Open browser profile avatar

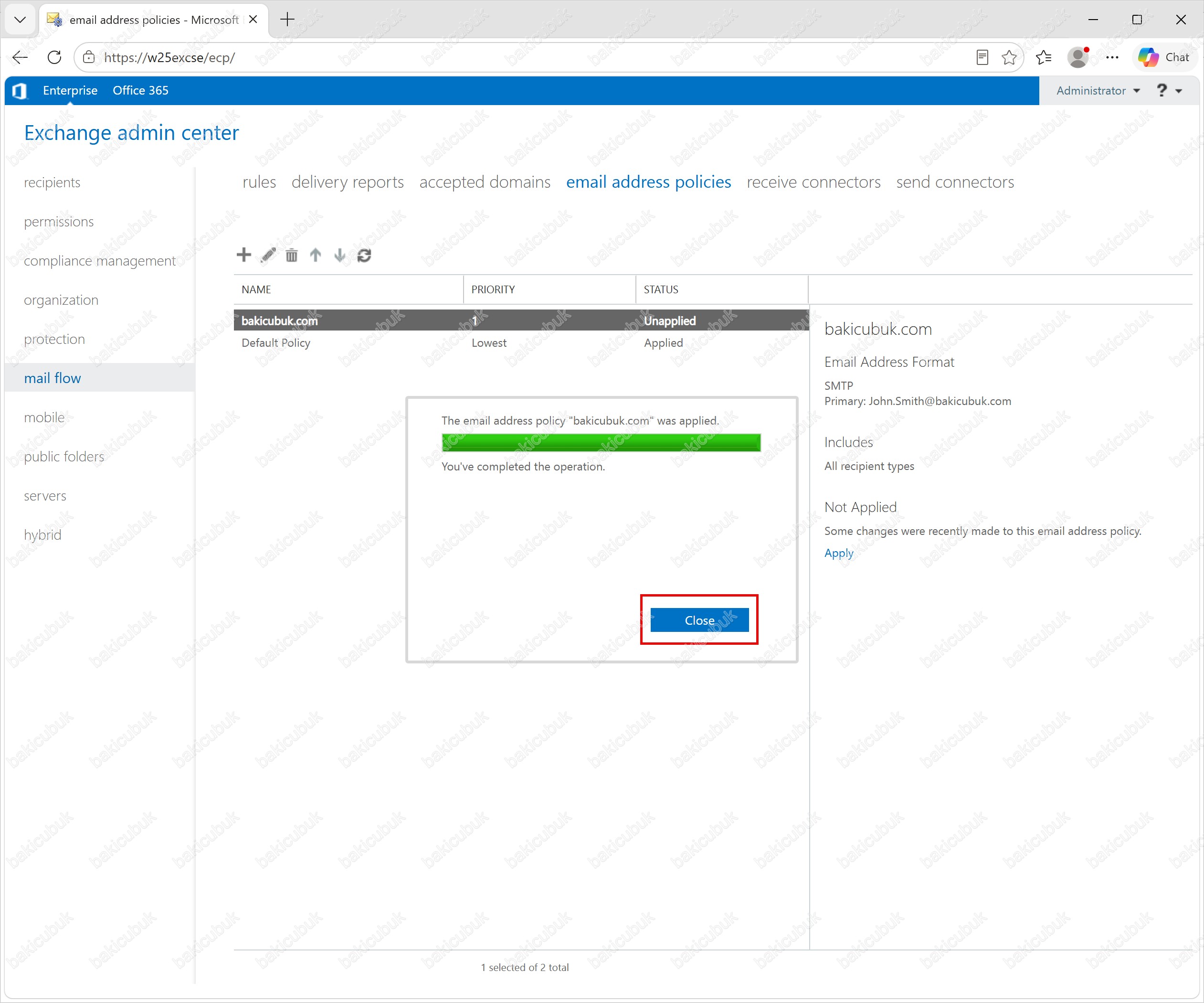tap(1078, 57)
